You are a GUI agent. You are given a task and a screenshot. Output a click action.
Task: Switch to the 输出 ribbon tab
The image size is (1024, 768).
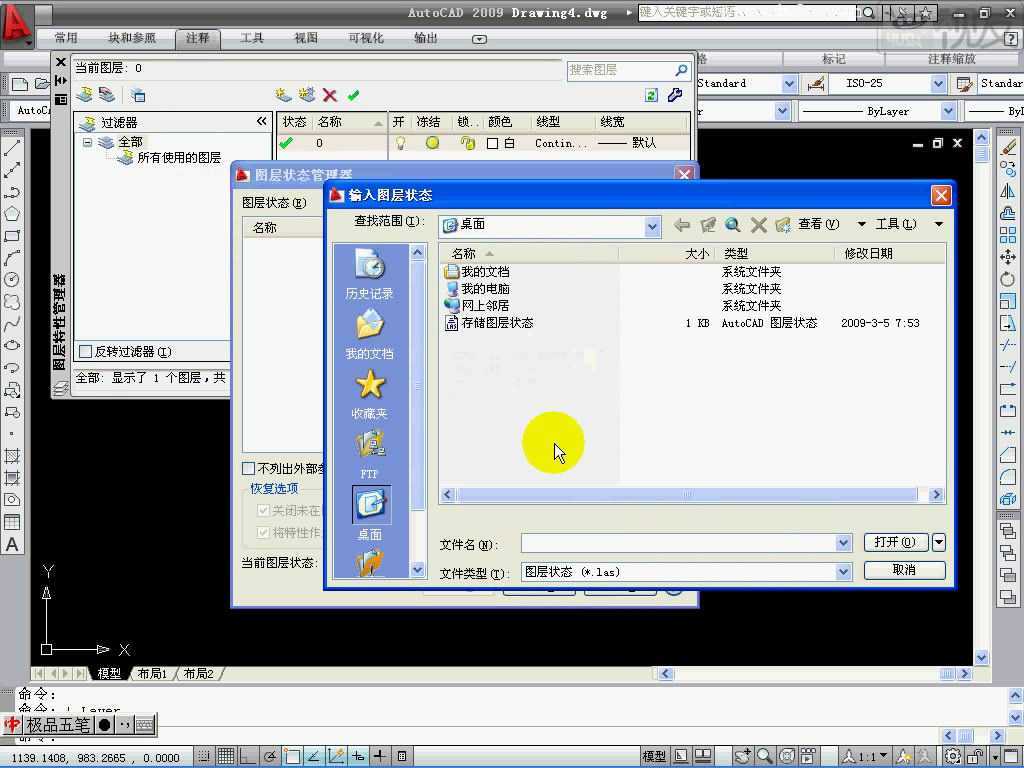426,38
